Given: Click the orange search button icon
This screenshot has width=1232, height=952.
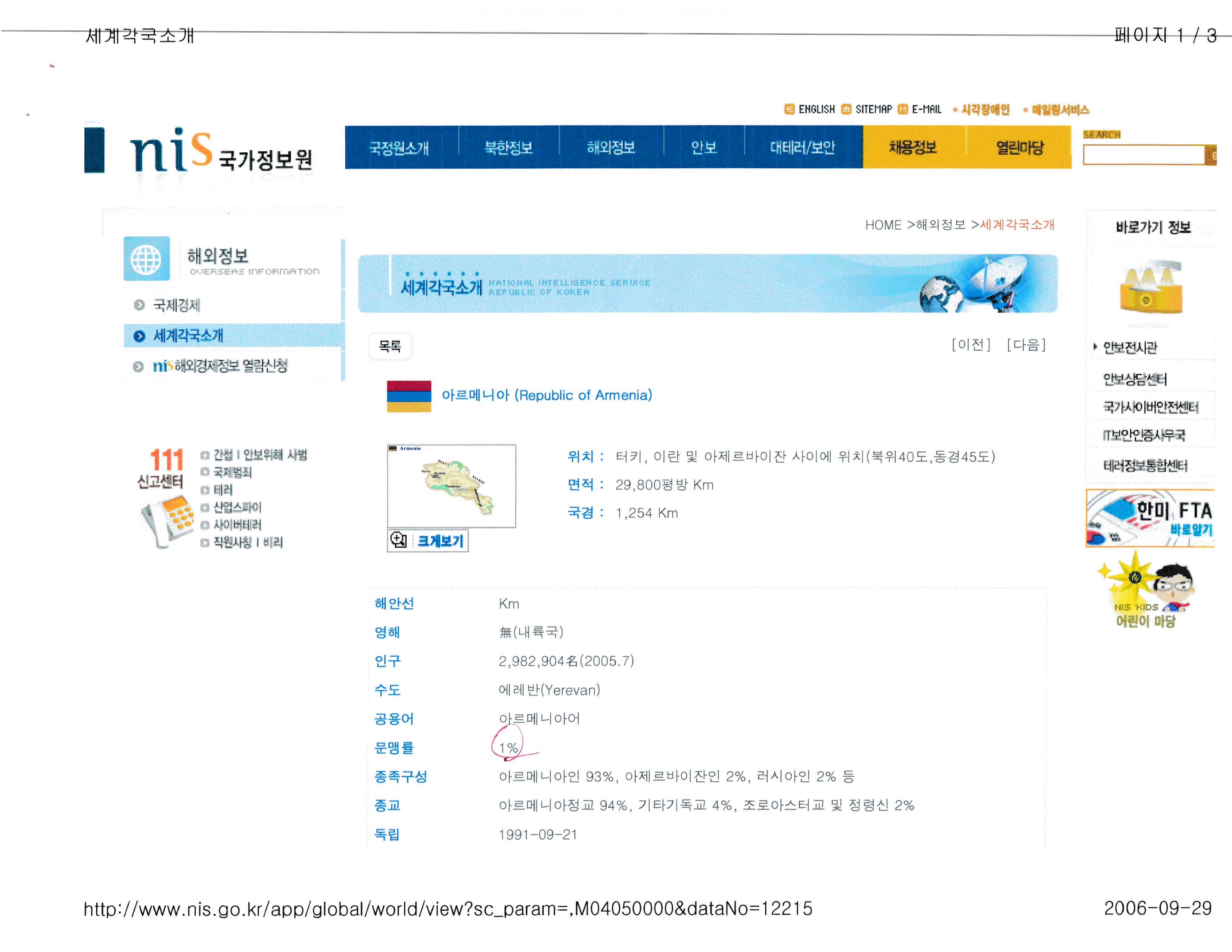Looking at the screenshot, I should (1211, 155).
